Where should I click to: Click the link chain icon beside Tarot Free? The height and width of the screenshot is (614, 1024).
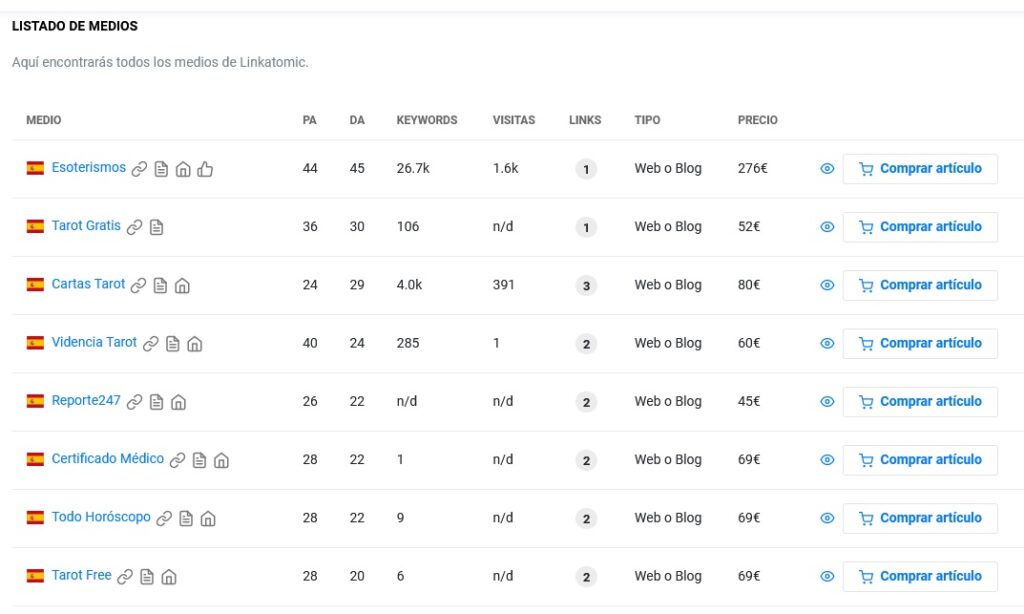pos(125,576)
